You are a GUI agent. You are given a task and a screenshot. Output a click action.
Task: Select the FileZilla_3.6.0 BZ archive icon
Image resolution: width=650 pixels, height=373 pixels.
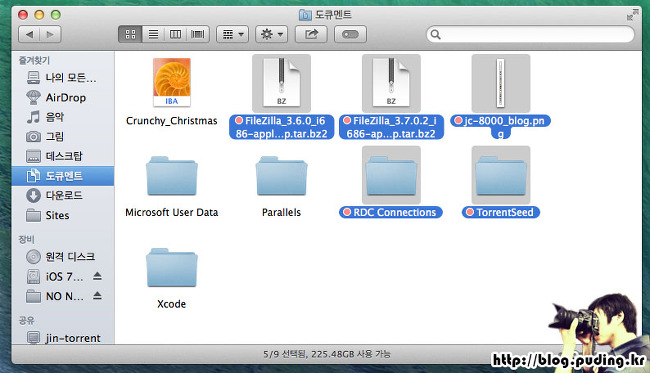(x=281, y=83)
